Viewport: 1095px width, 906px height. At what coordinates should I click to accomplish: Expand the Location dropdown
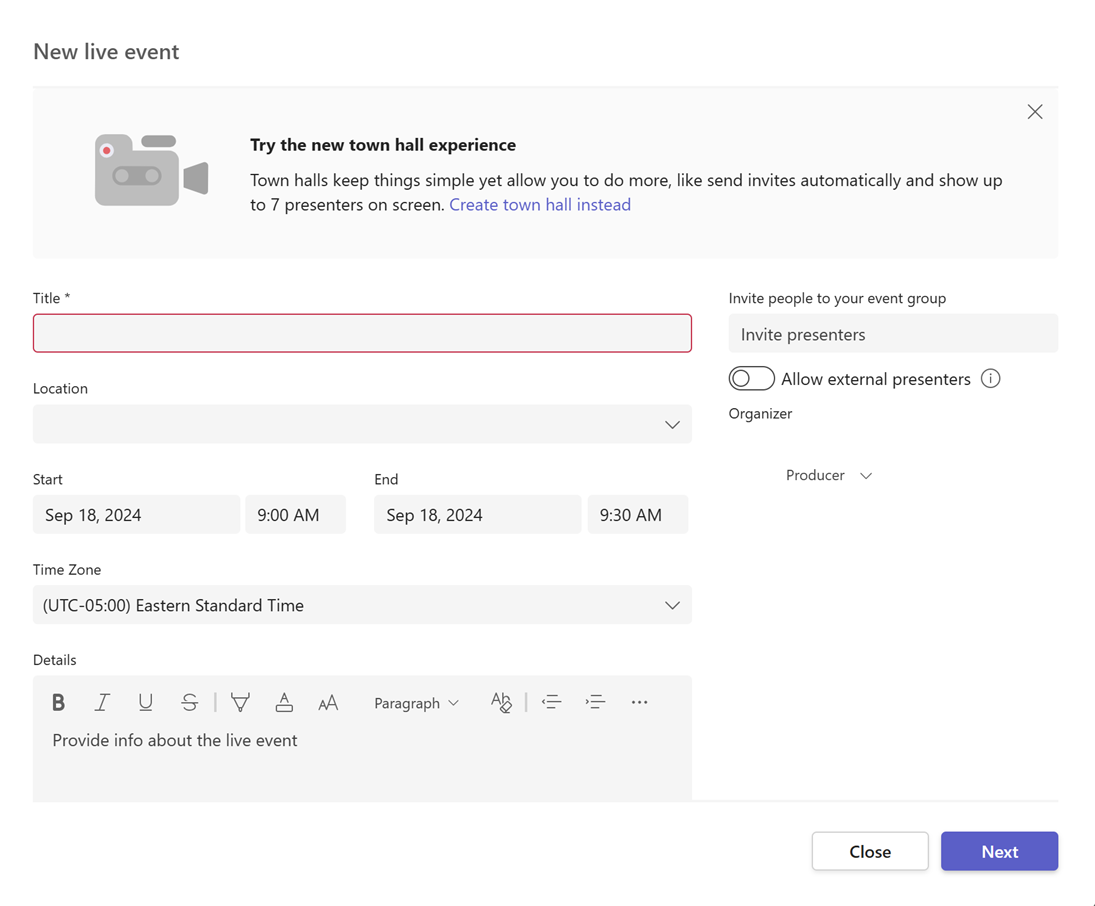click(x=671, y=425)
